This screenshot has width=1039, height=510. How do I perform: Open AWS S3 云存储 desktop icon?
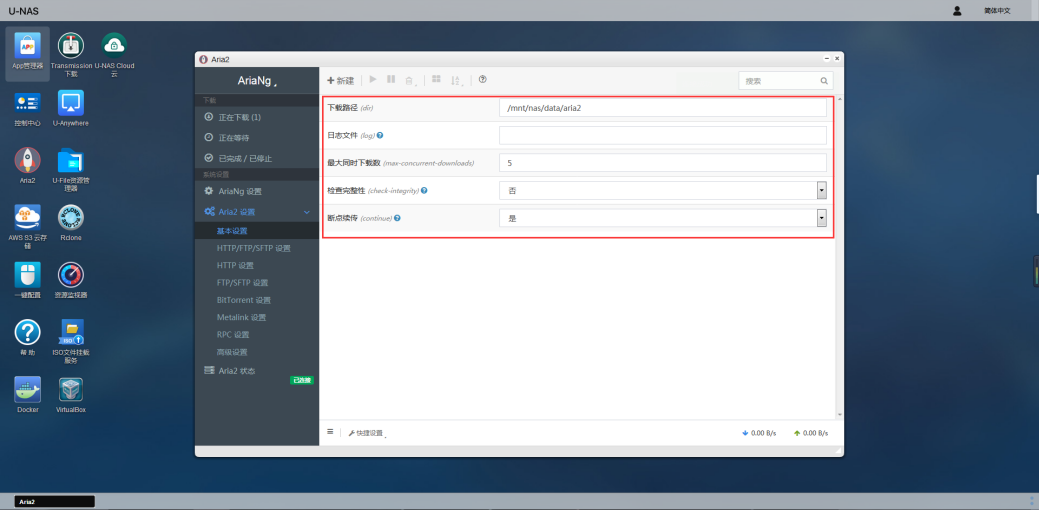tap(27, 226)
